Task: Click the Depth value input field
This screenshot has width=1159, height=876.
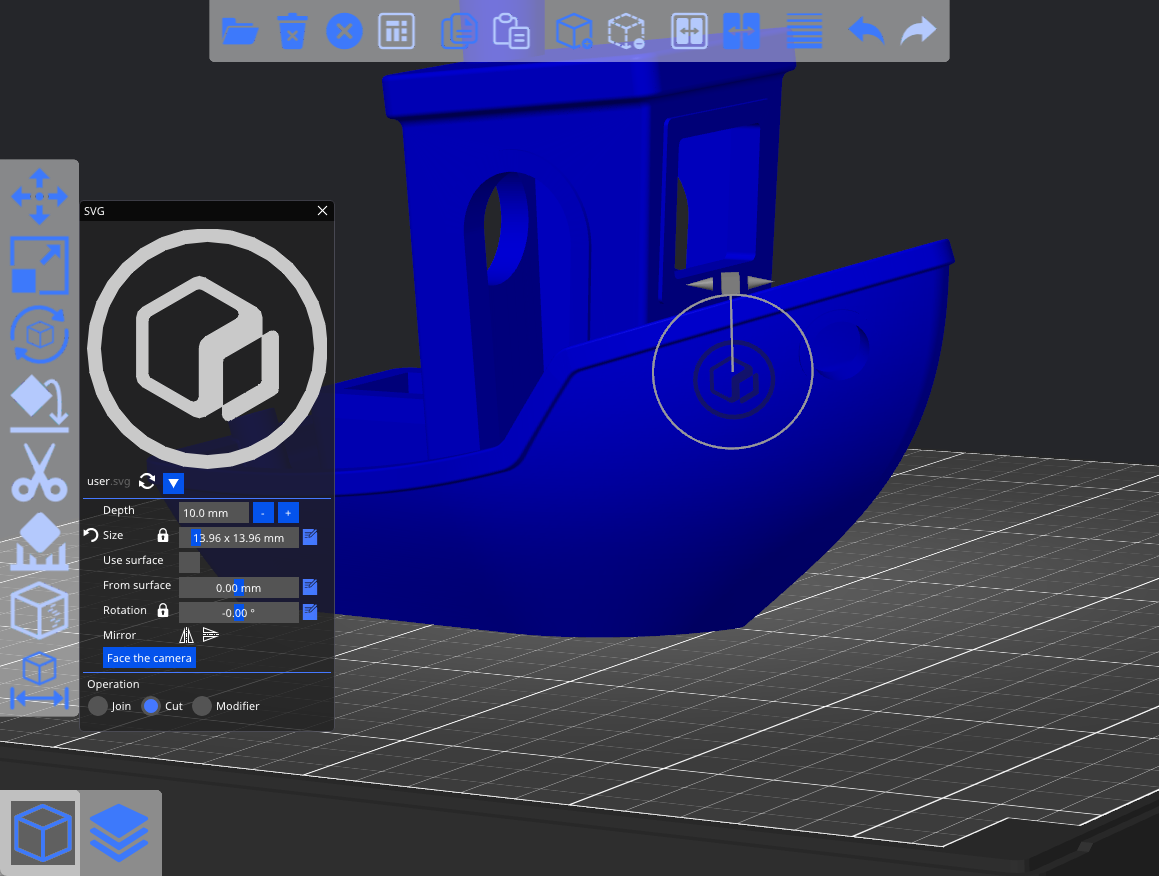Action: (x=213, y=512)
